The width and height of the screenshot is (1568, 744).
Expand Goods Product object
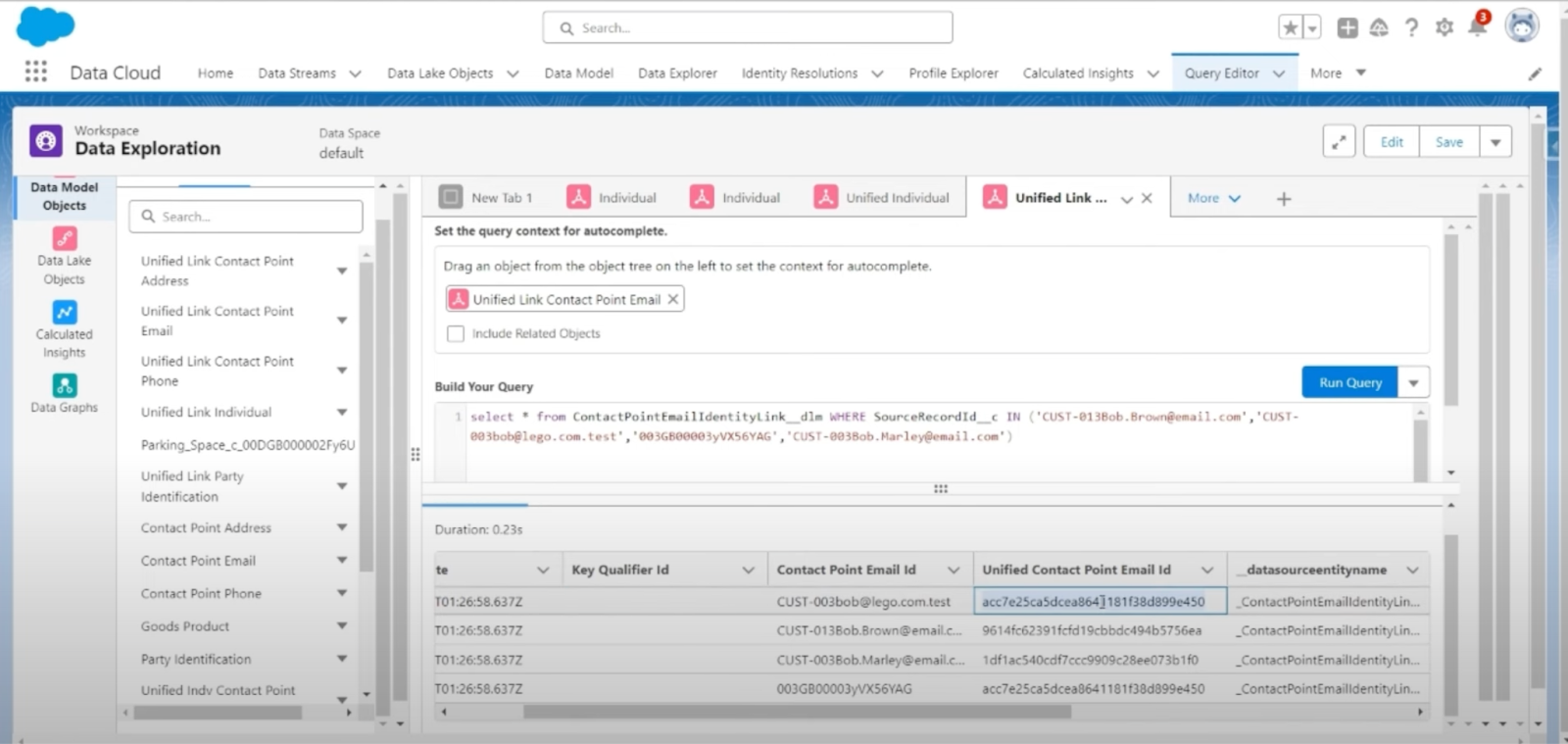click(x=342, y=625)
